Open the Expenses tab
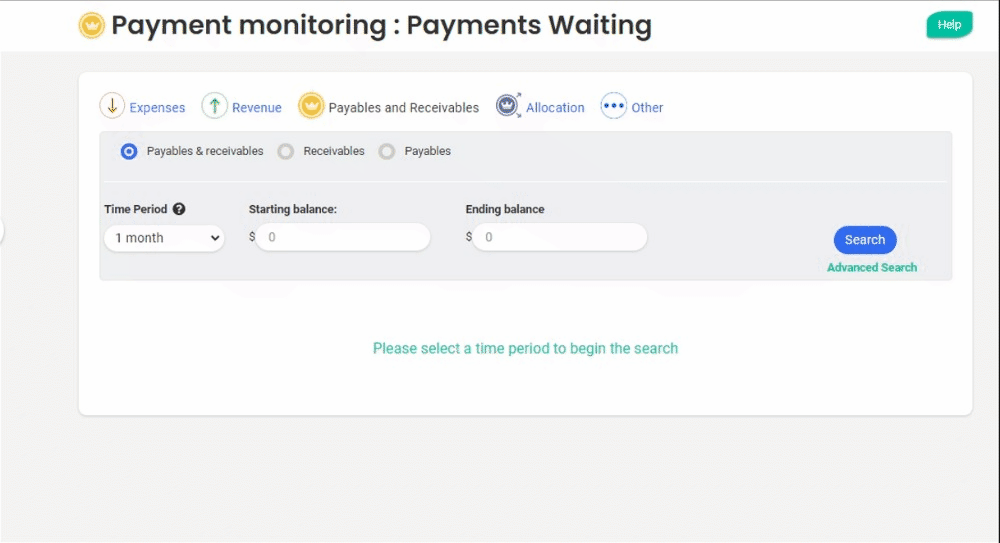 click(157, 108)
